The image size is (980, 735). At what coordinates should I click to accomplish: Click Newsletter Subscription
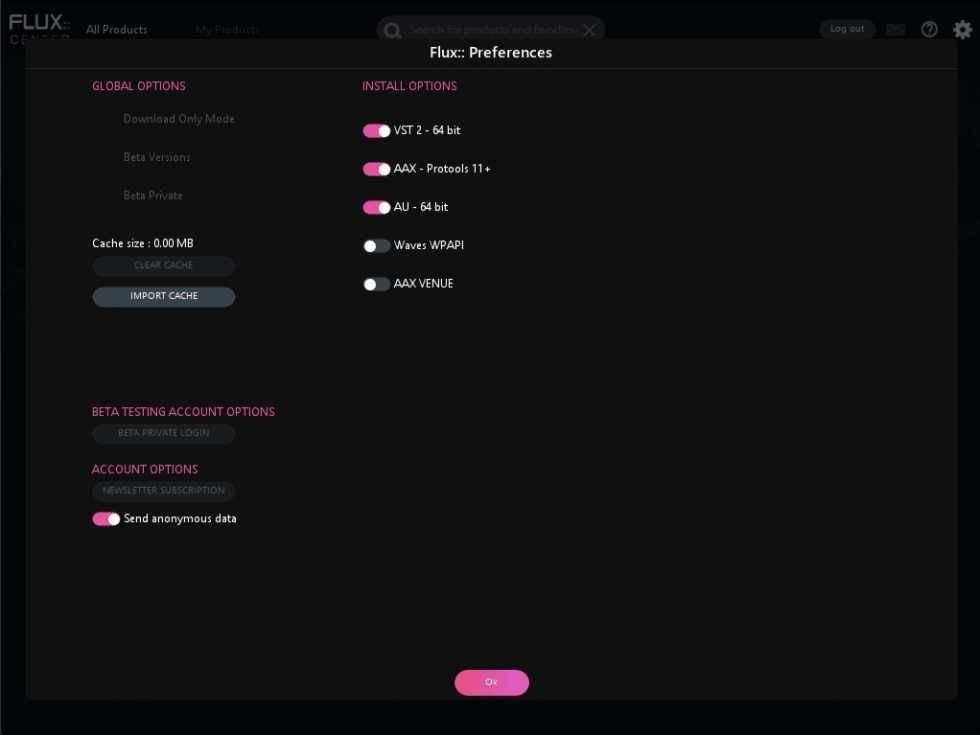click(x=163, y=491)
